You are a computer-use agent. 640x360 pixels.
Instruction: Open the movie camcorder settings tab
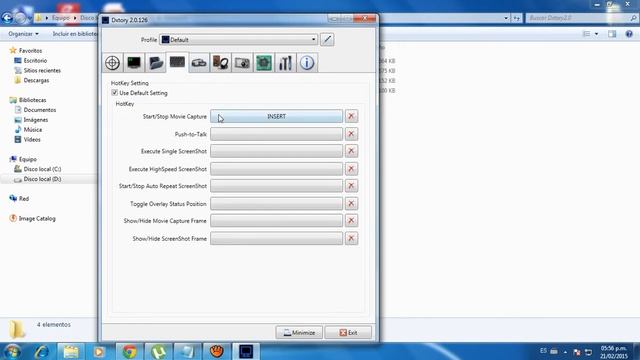199,63
